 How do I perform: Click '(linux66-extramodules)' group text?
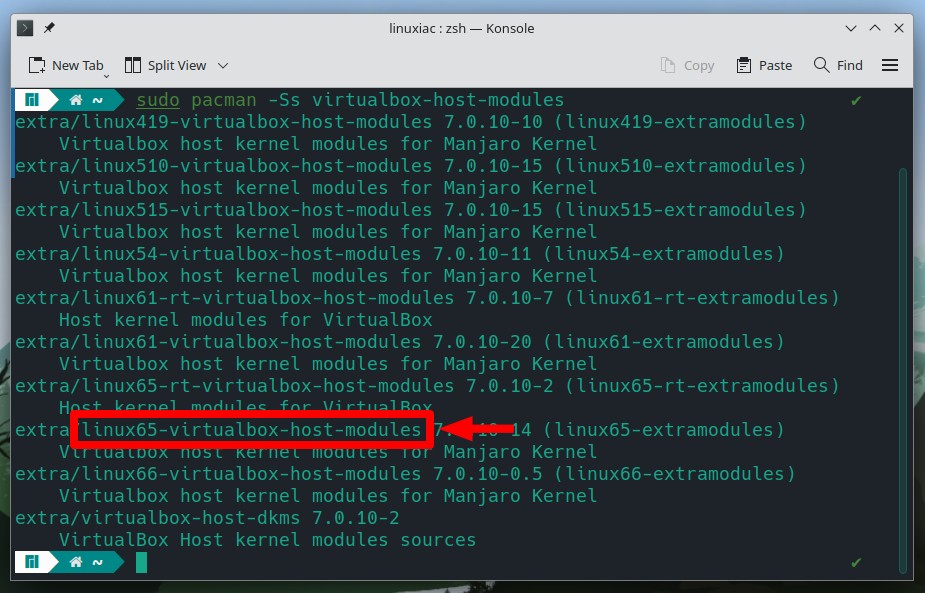[x=675, y=474]
